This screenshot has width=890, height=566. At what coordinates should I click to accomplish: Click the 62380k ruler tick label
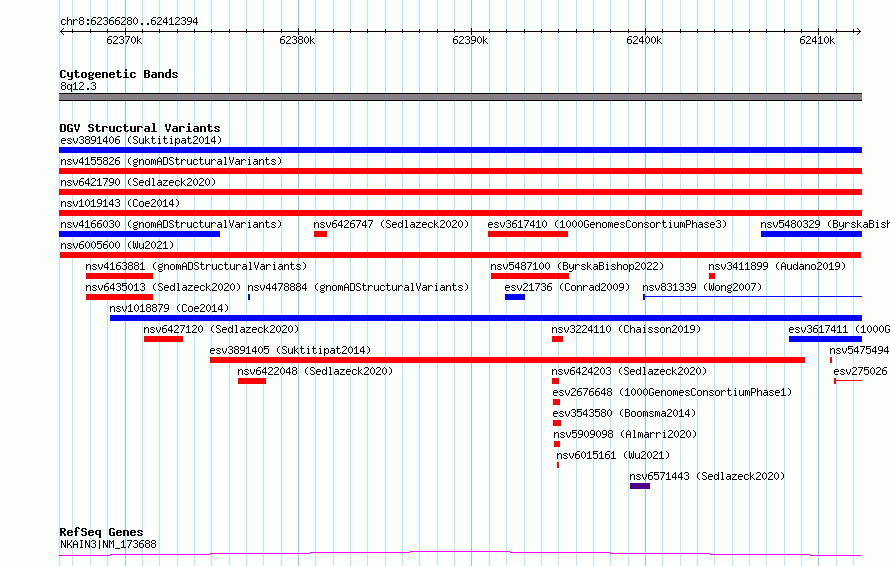[x=297, y=40]
